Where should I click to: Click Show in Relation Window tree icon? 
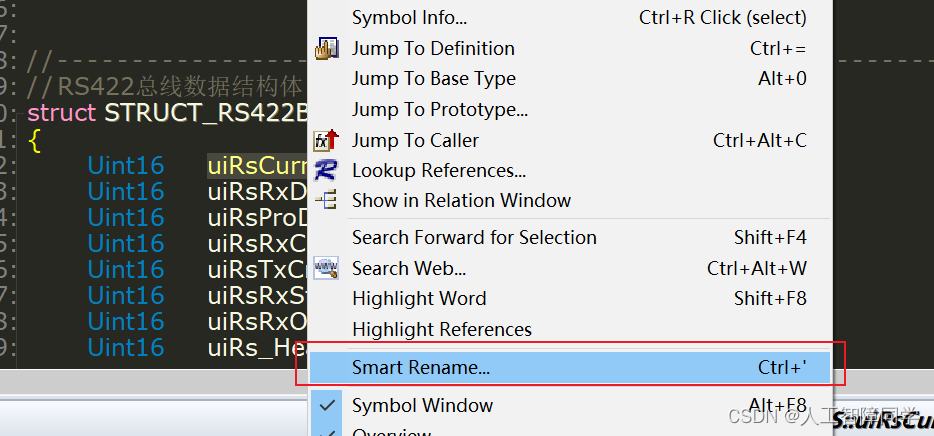click(326, 200)
